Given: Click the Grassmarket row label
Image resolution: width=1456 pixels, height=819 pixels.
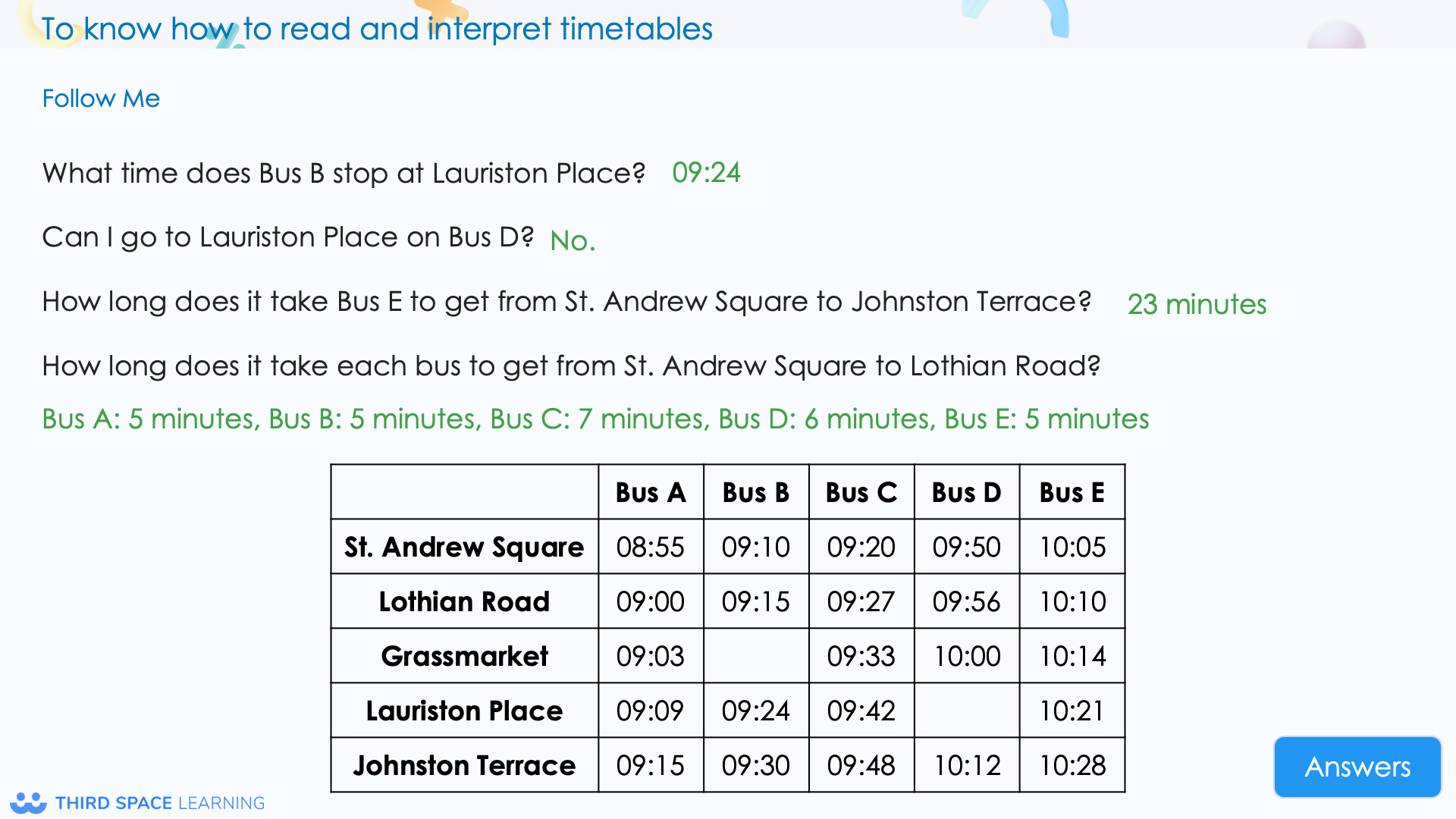Looking at the screenshot, I should coord(464,656).
